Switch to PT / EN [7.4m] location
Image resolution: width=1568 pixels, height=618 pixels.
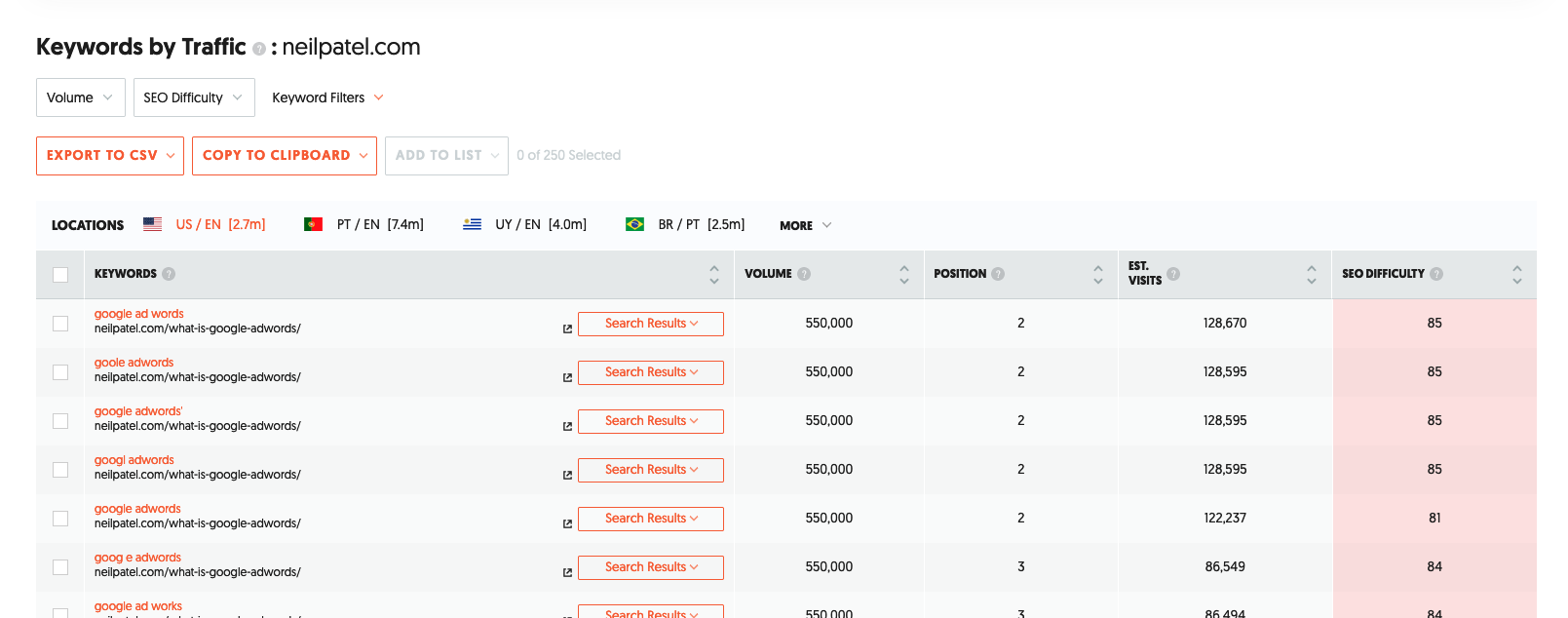[380, 224]
